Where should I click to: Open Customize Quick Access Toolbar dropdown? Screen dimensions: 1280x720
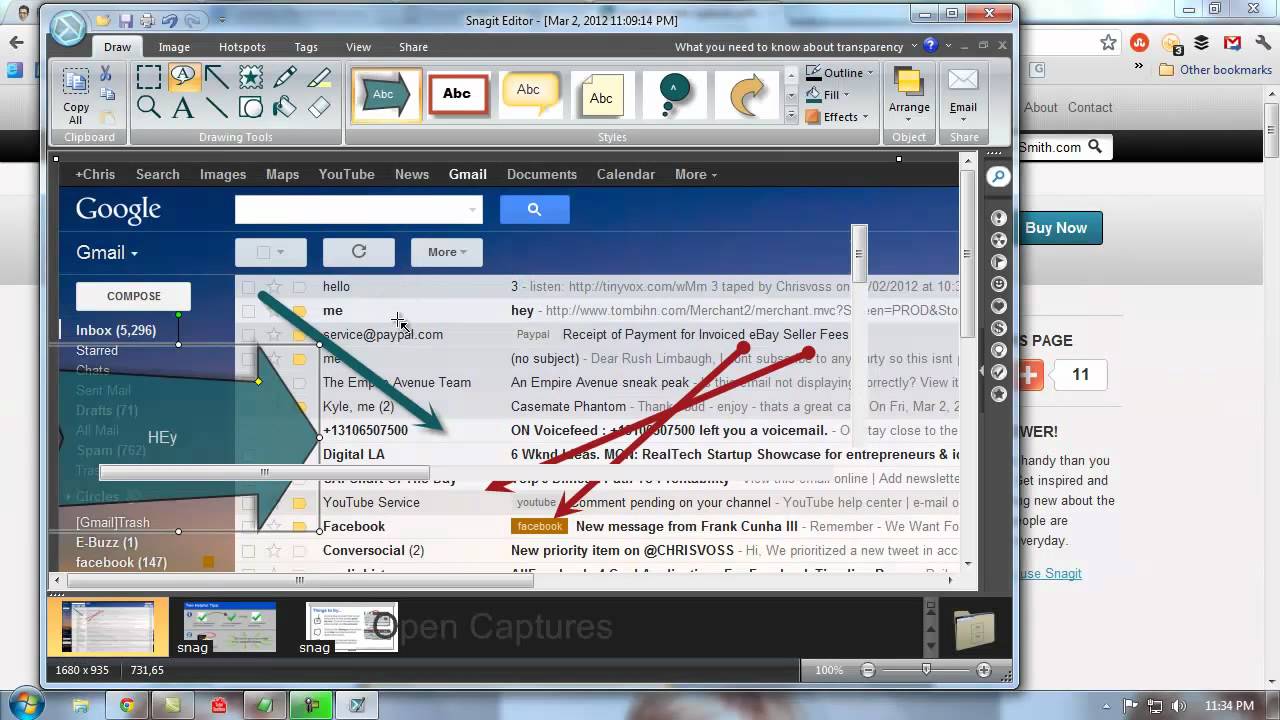pos(222,20)
